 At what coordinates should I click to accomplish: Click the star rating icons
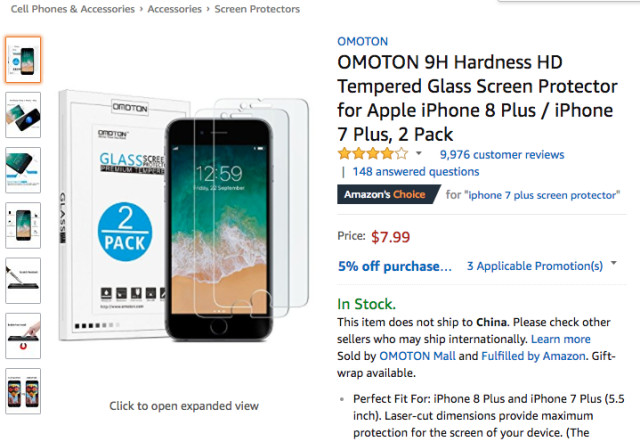click(373, 154)
